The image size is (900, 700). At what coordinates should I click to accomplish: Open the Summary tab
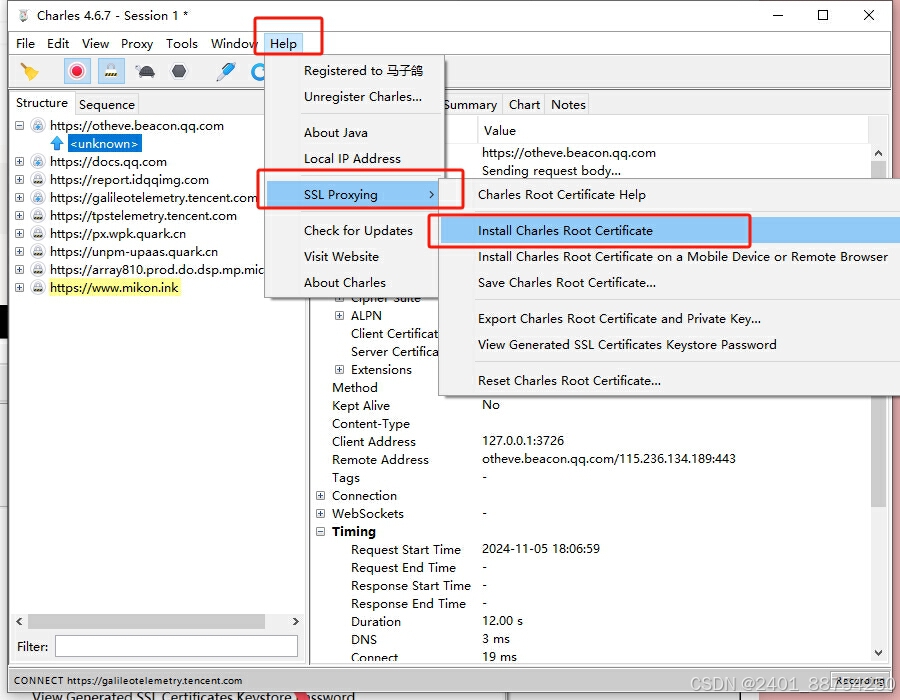click(x=471, y=104)
